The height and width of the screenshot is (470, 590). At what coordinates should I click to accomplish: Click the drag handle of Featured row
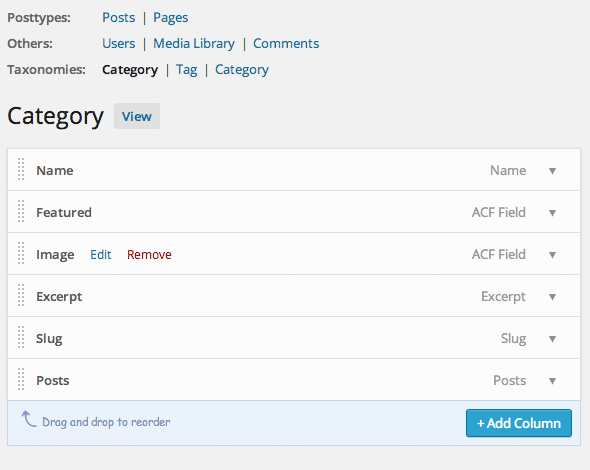click(21, 211)
